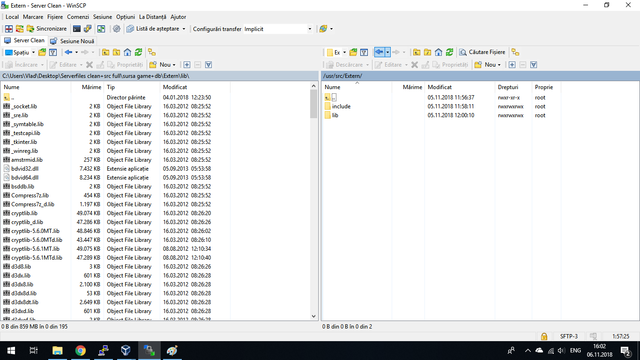Click local select-all filter icon in file toolbar
The height and width of the screenshot is (360, 640).
point(209,65)
